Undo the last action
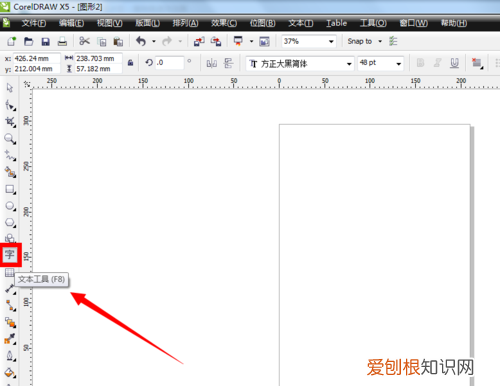Viewport: 500px width, 386px height. [x=141, y=41]
